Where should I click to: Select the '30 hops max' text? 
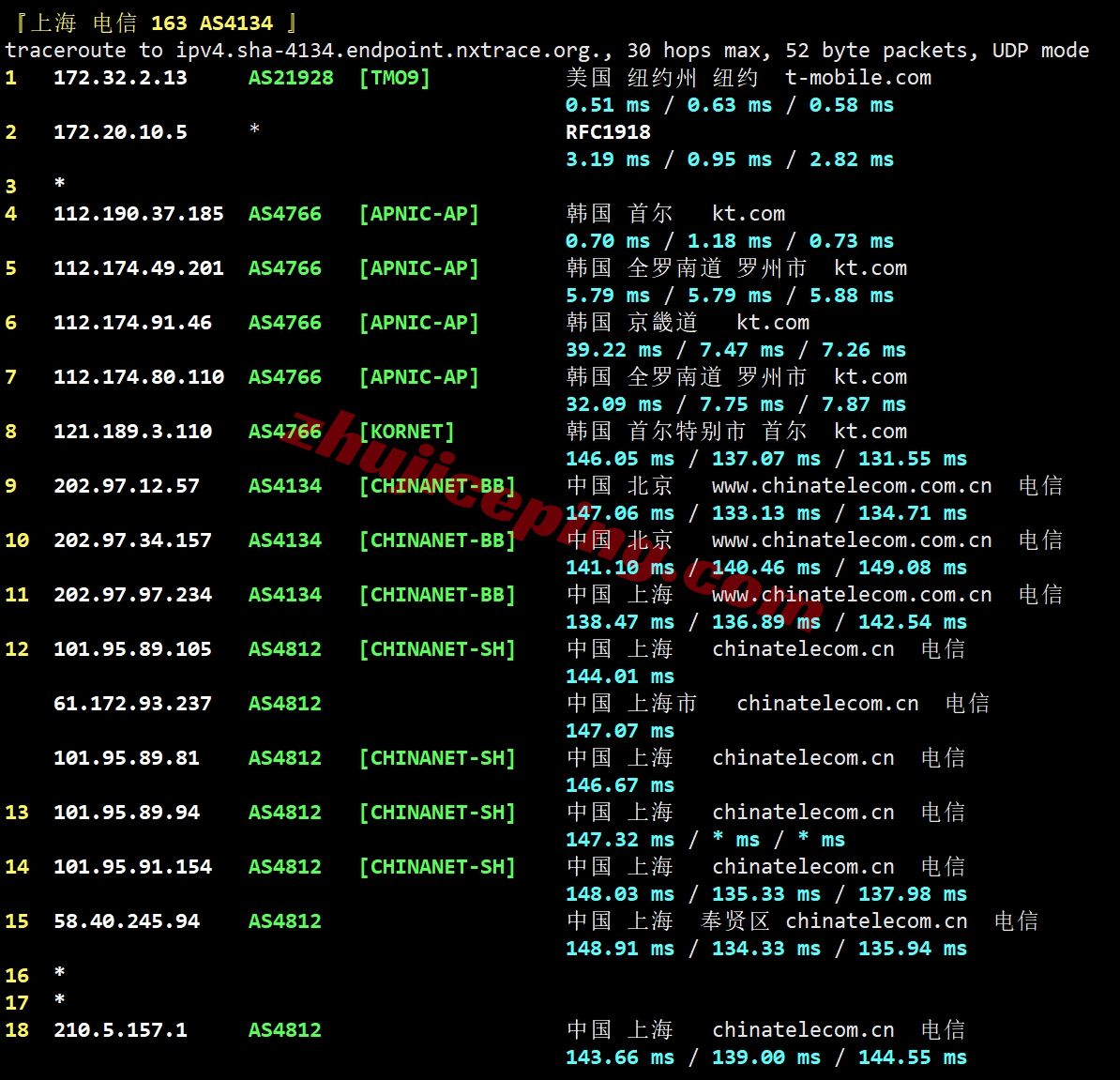click(696, 50)
